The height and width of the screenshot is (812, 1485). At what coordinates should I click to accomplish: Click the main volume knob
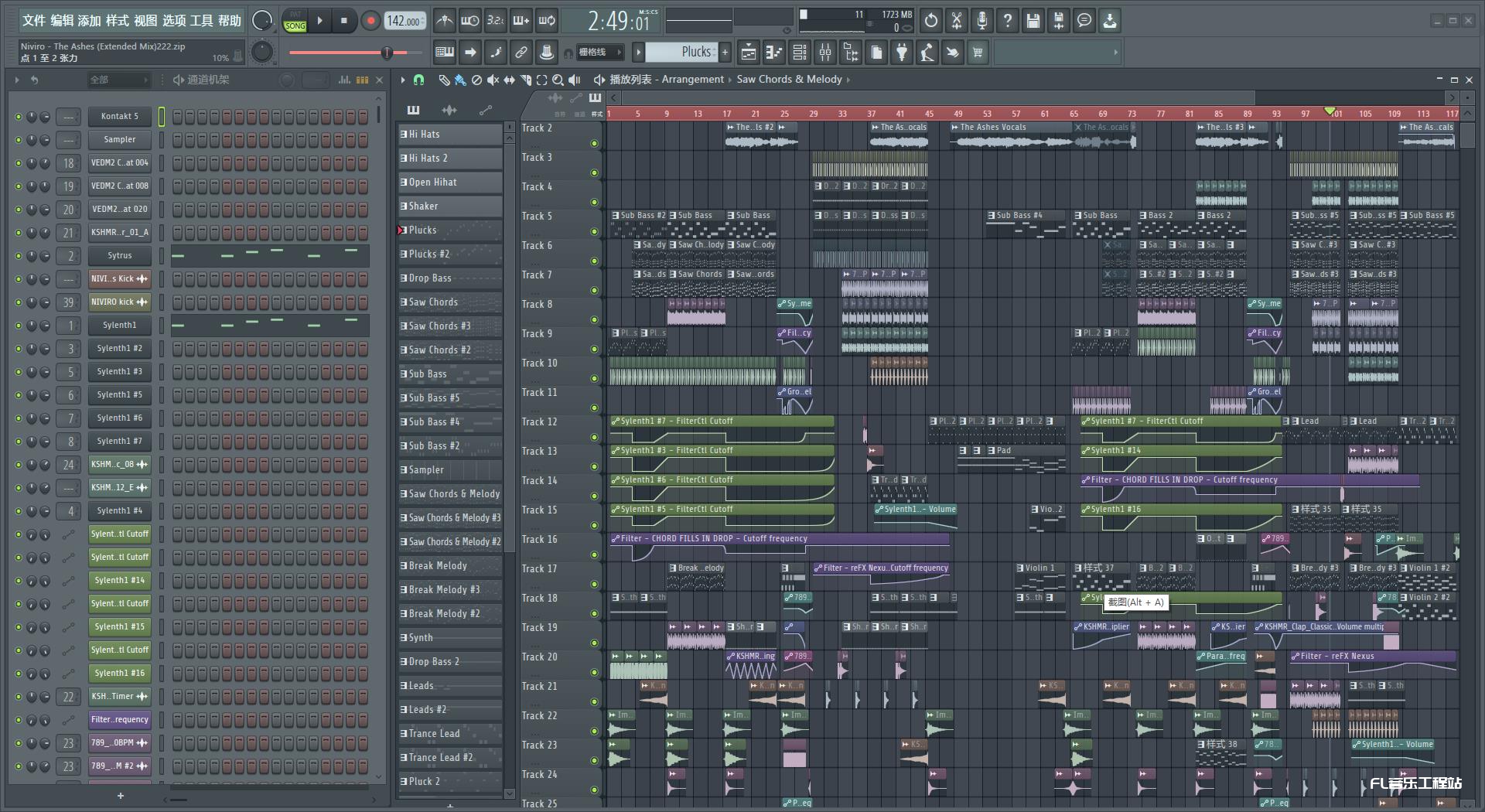262,21
